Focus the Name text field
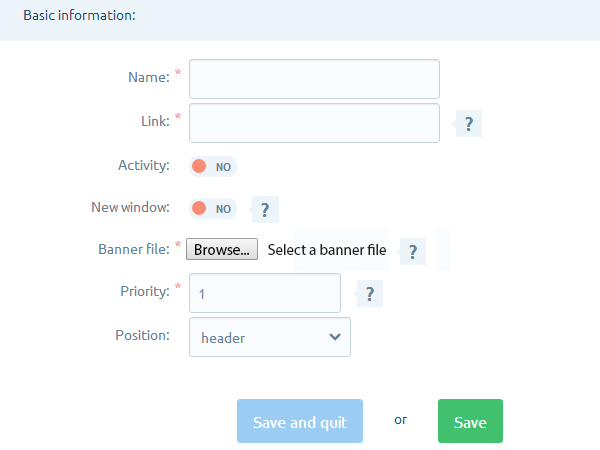Viewport: 600px width, 450px height. (314, 79)
